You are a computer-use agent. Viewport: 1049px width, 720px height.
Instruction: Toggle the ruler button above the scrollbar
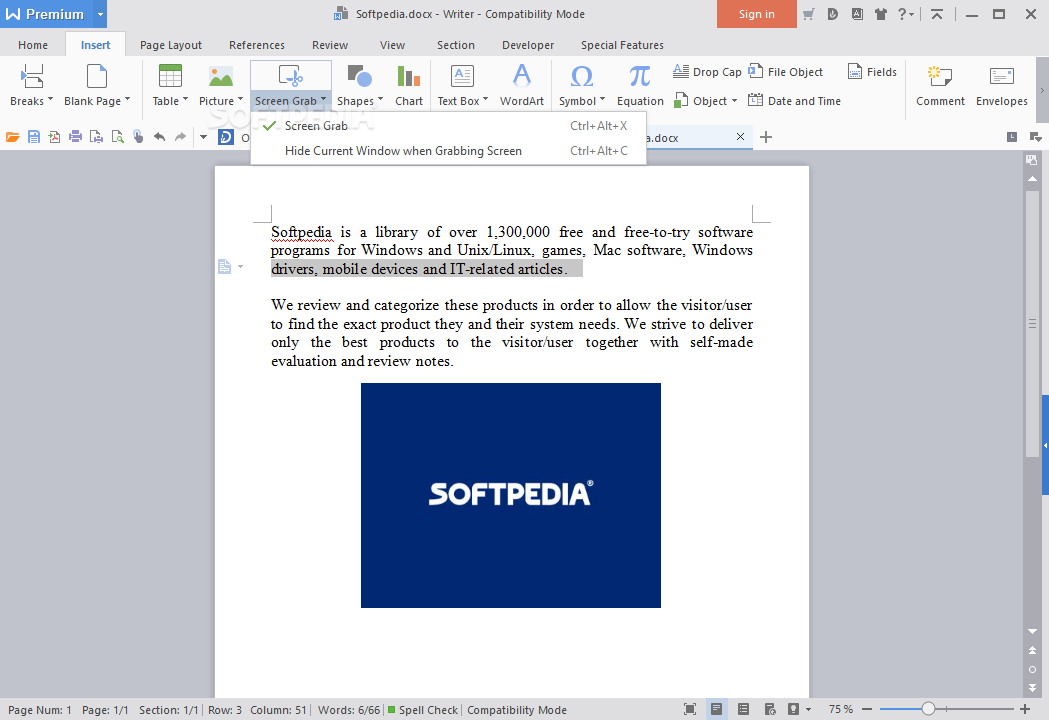tap(1032, 160)
